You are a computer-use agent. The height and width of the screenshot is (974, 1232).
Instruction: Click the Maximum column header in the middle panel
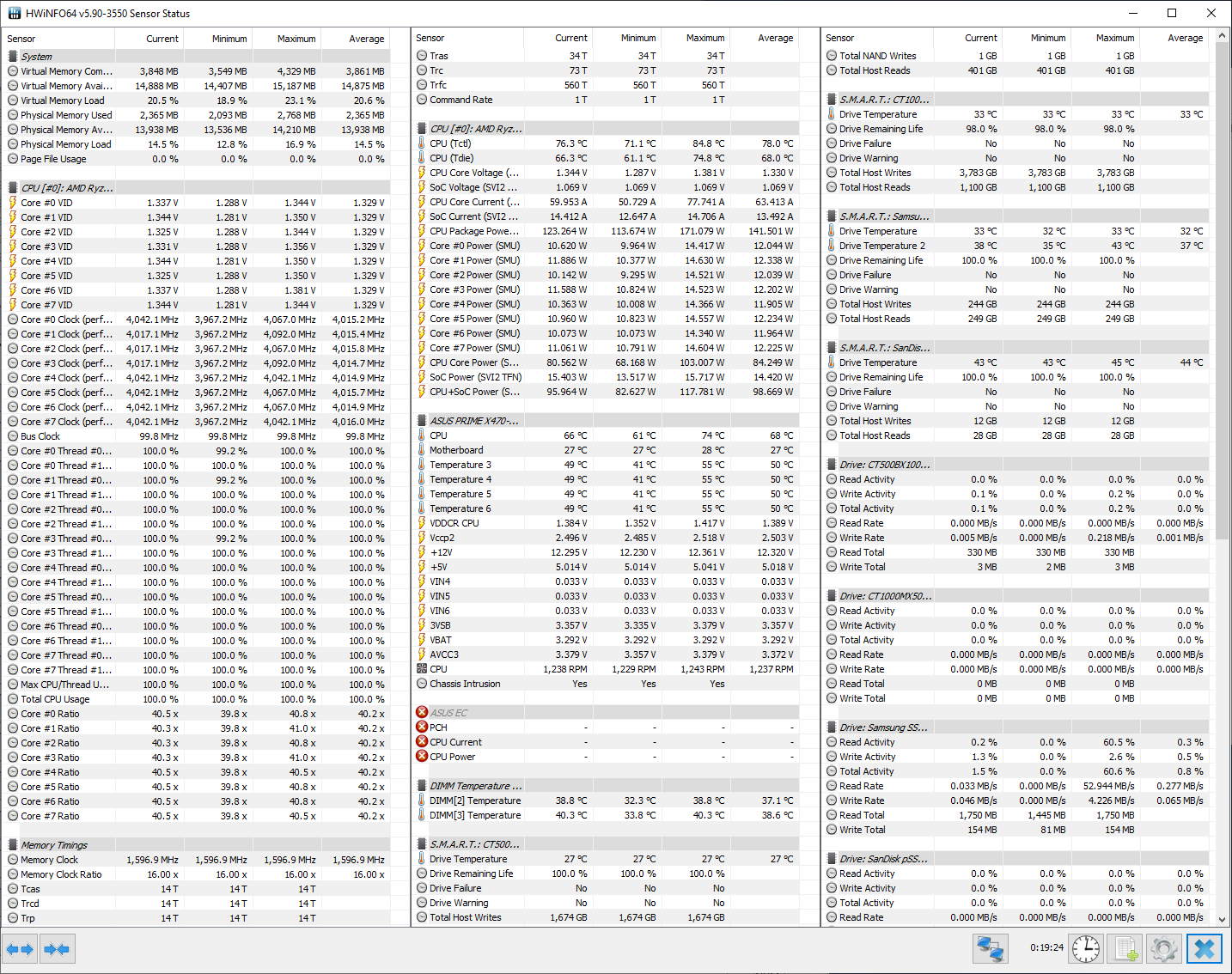(695, 38)
